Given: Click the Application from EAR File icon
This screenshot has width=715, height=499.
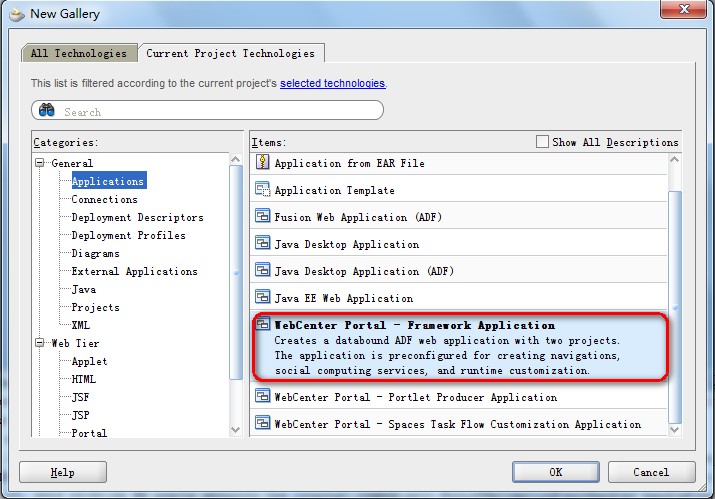Looking at the screenshot, I should (262, 162).
